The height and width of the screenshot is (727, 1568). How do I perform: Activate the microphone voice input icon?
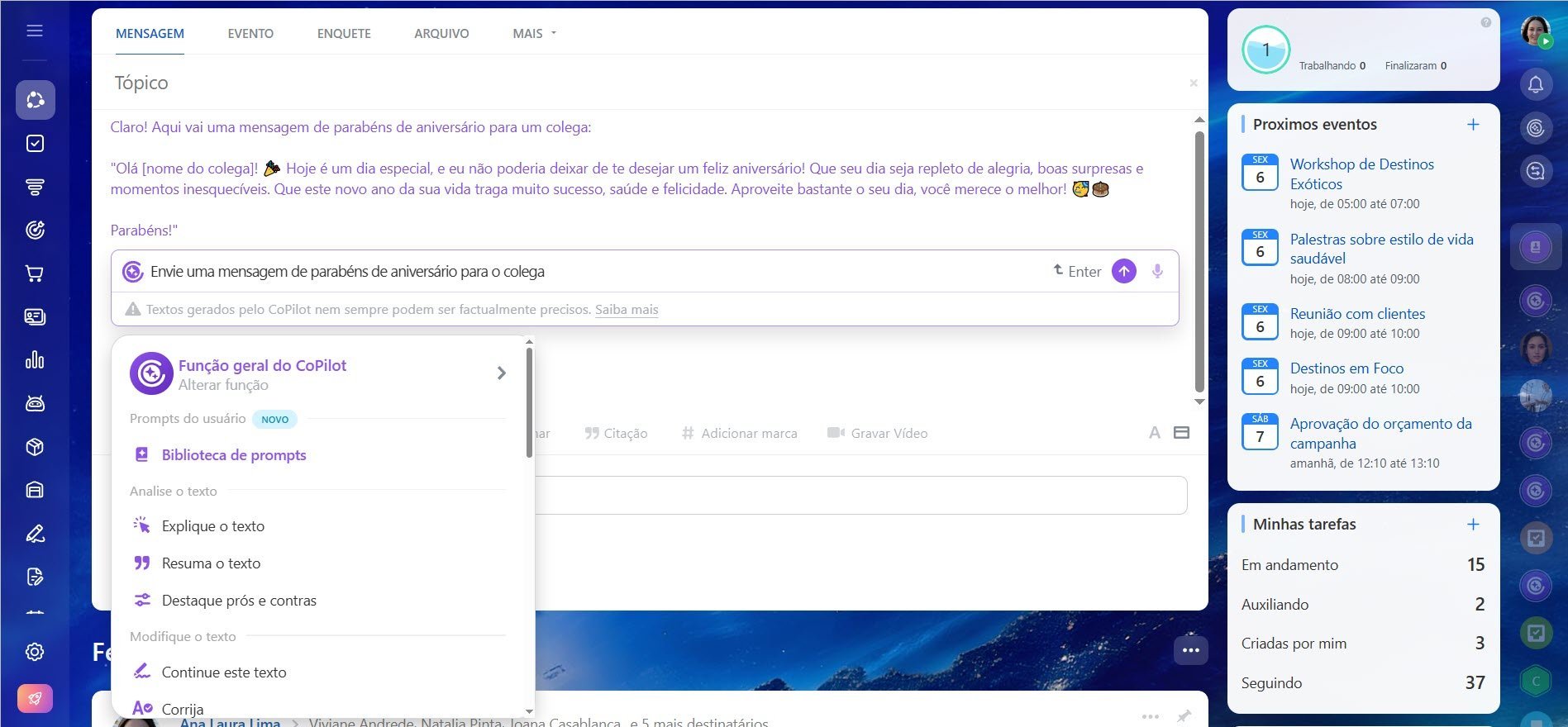[x=1157, y=271]
